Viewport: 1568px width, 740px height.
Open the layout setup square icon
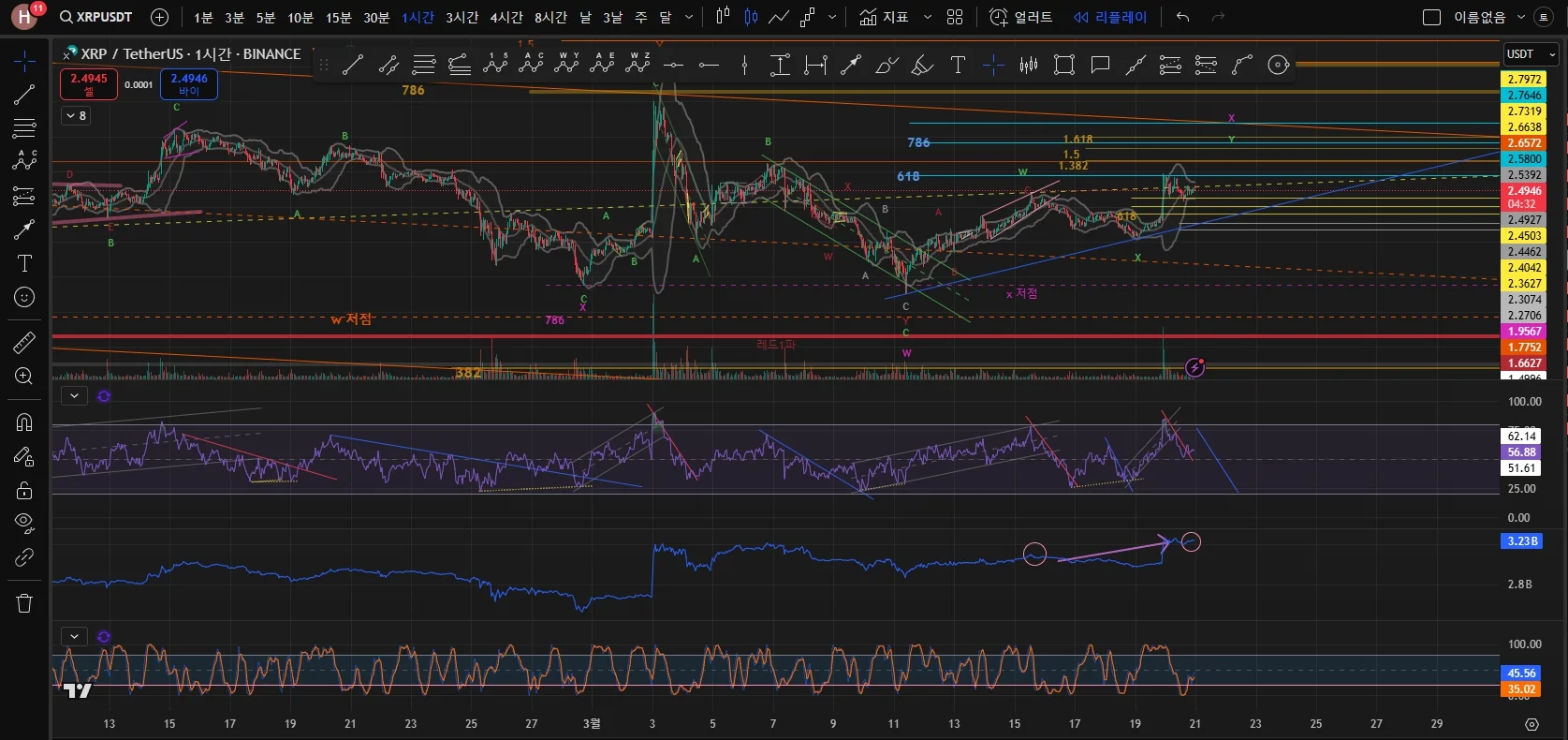1431,17
